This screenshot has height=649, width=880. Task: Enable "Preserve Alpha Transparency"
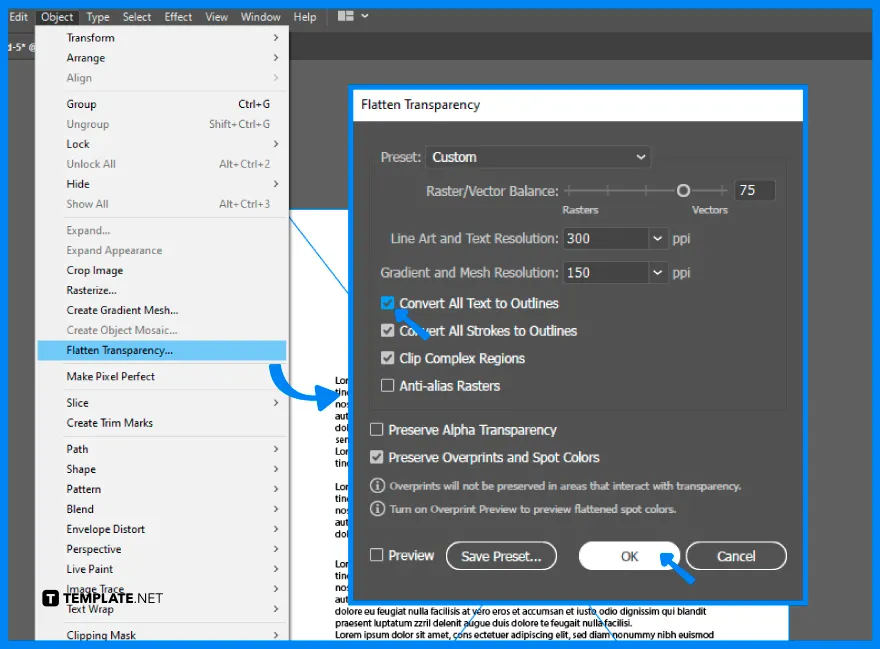tap(376, 430)
